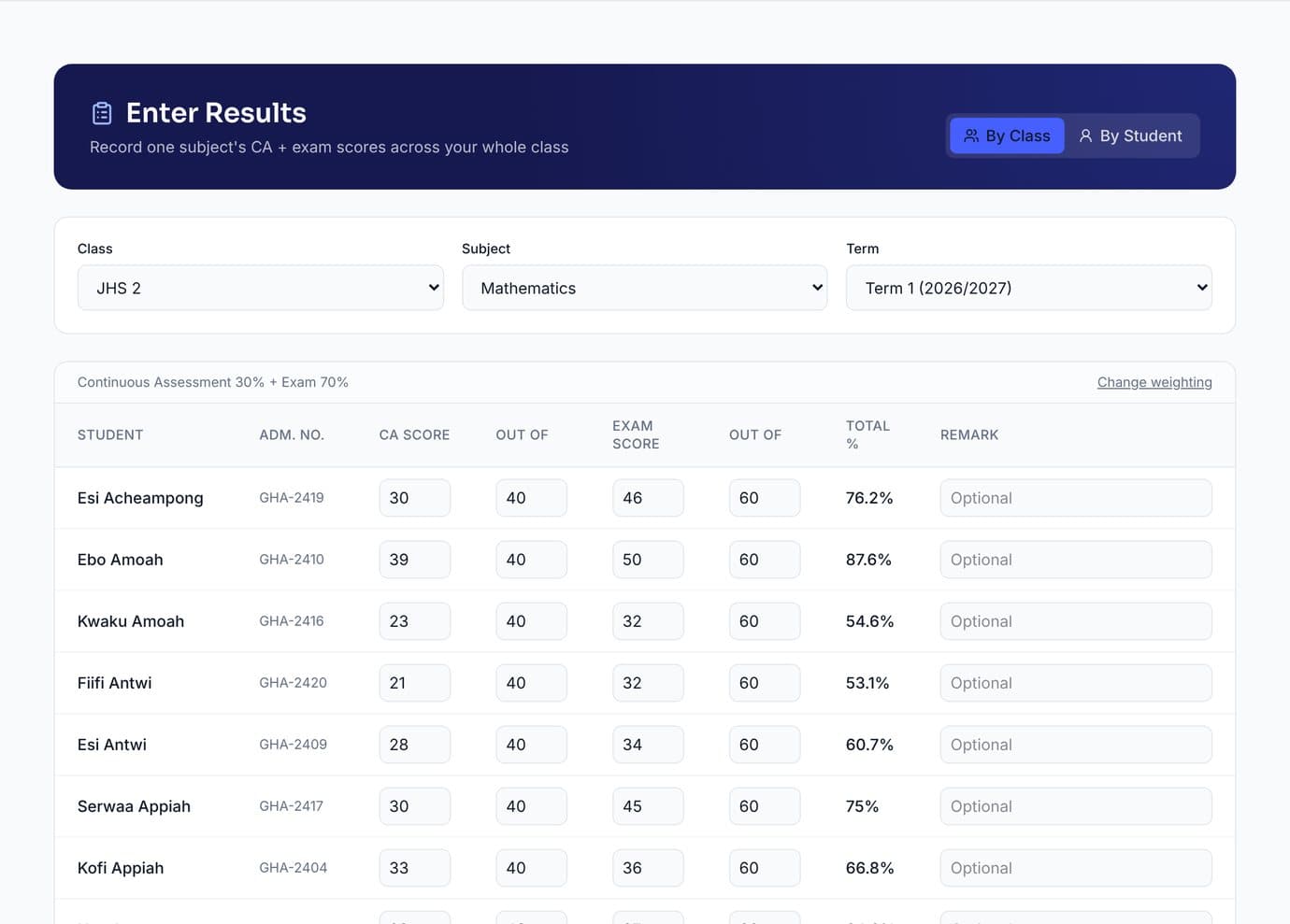The image size is (1290, 924).
Task: Edit CA score 33 for Kofi Appiah
Action: 414,868
